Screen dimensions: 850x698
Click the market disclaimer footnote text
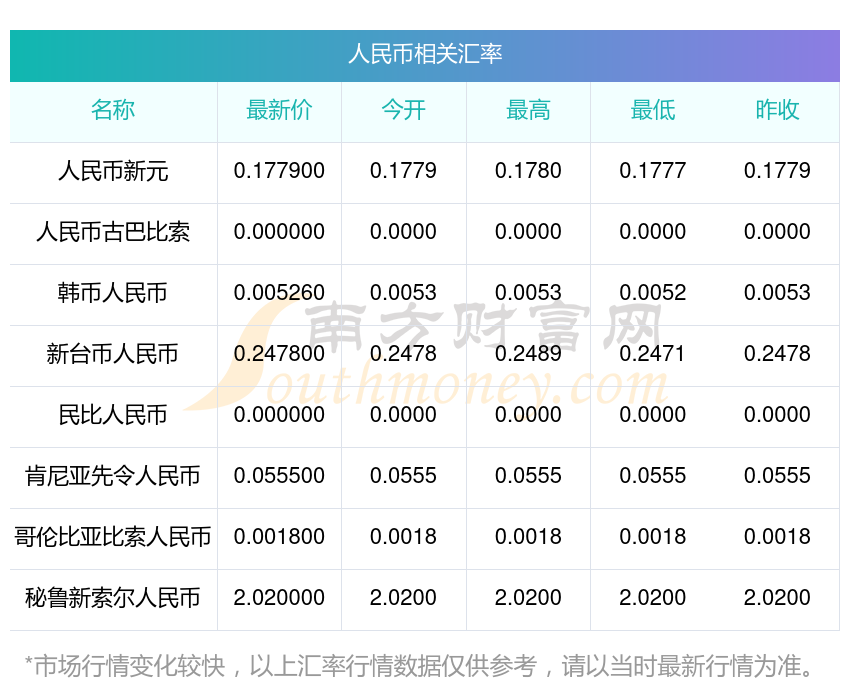(418, 666)
